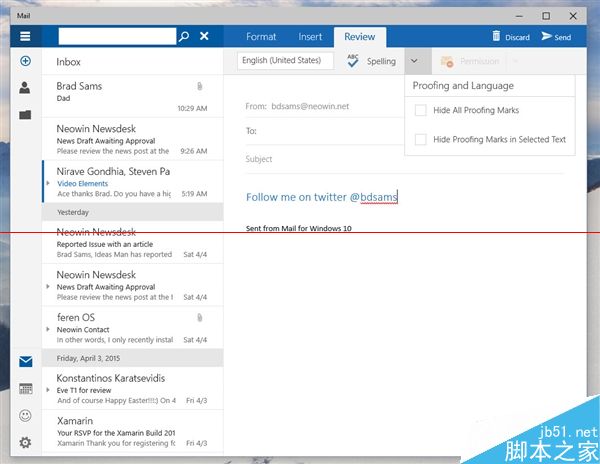Open the Permission dropdown arrow
Viewport: 600px width, 464px height.
515,61
